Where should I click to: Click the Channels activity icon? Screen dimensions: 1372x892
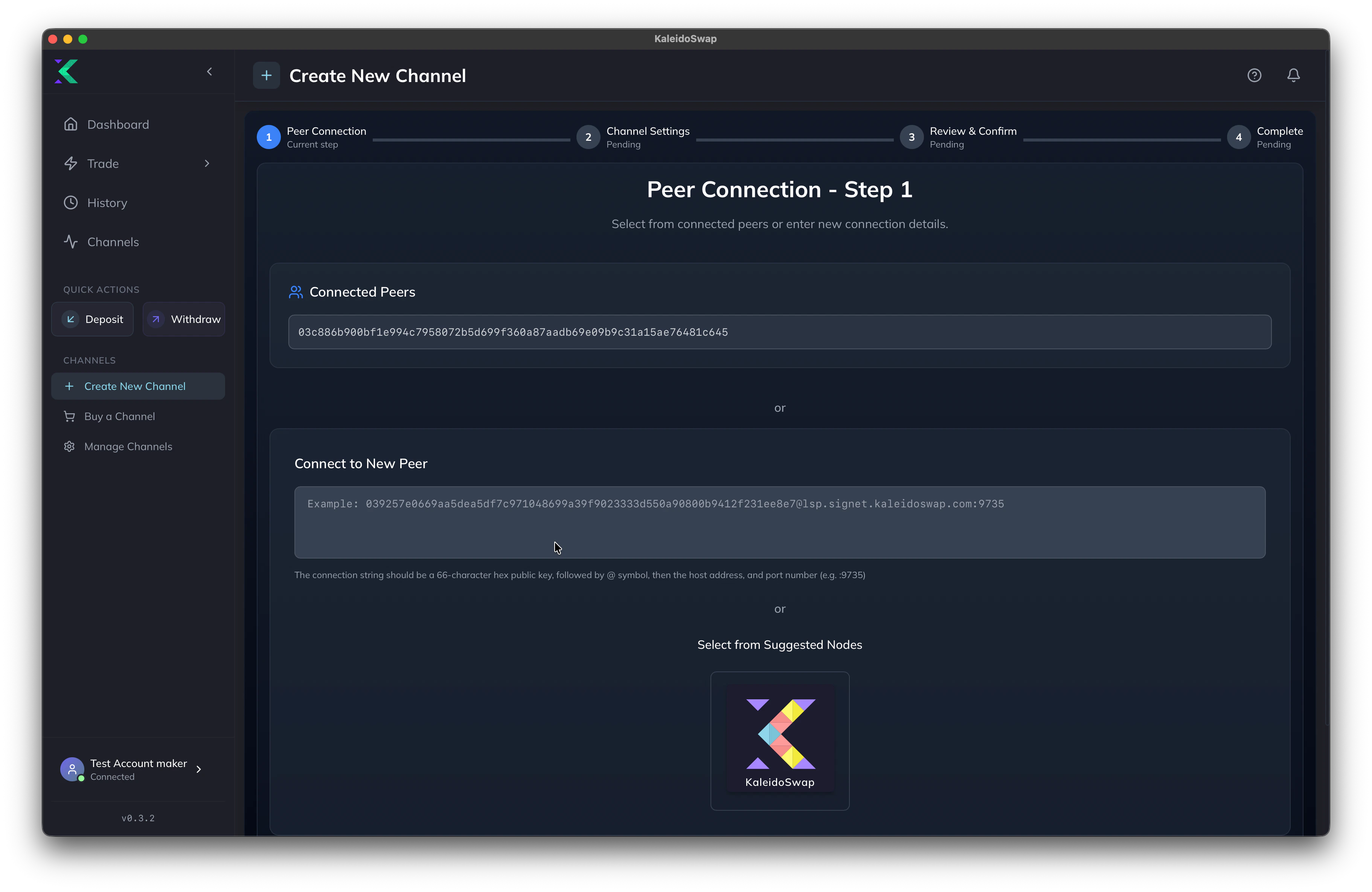click(70, 242)
